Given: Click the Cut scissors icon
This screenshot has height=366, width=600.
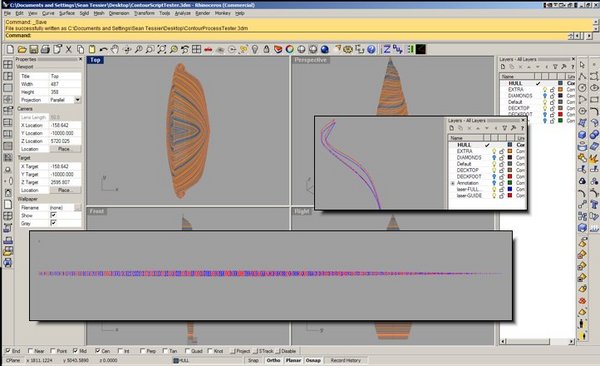Looking at the screenshot, I should click(x=69, y=49).
